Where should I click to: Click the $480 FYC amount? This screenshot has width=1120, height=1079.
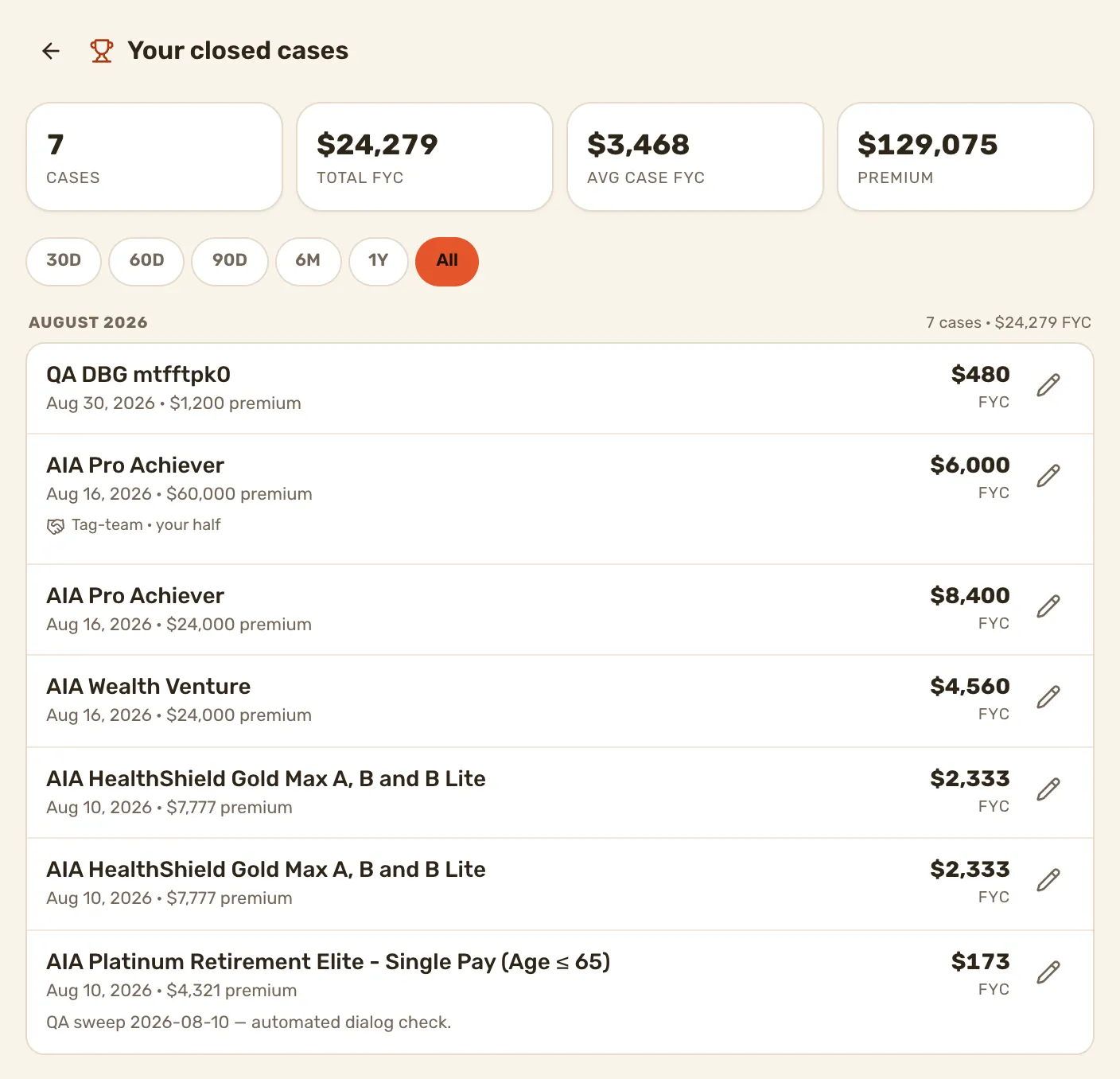coord(980,375)
